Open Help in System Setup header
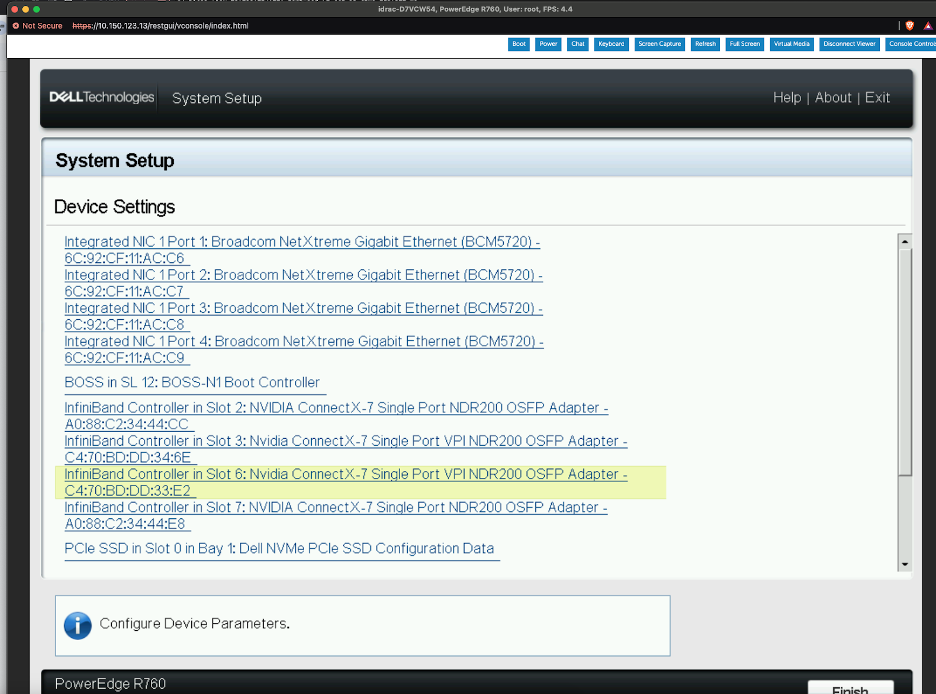Screen dimensions: 936x694 787,97
